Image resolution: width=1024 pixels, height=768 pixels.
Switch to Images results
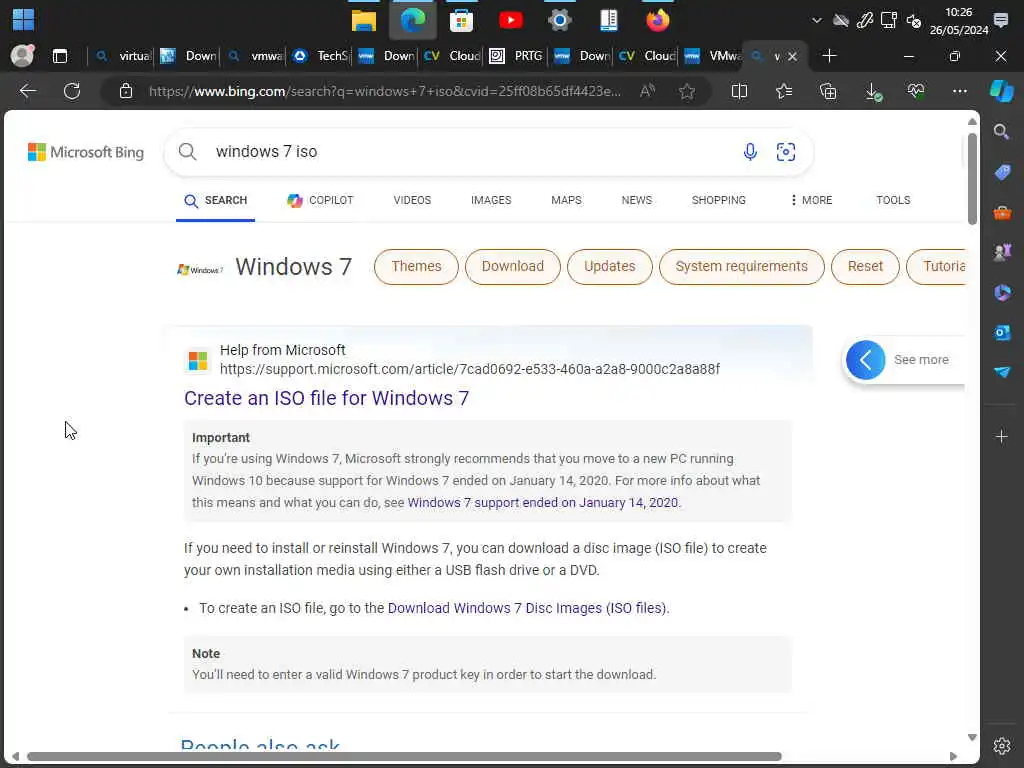pos(491,200)
